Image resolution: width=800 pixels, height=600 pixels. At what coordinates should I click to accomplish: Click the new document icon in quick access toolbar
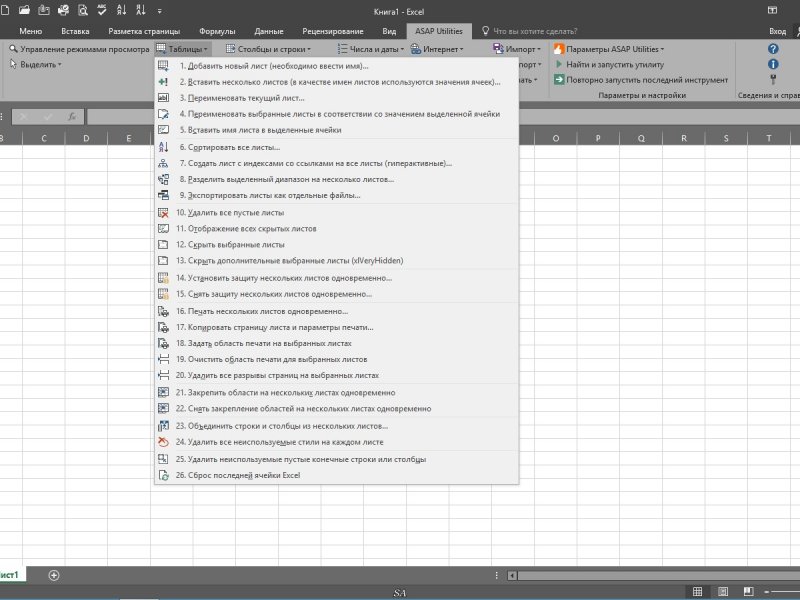pyautogui.click(x=5, y=10)
